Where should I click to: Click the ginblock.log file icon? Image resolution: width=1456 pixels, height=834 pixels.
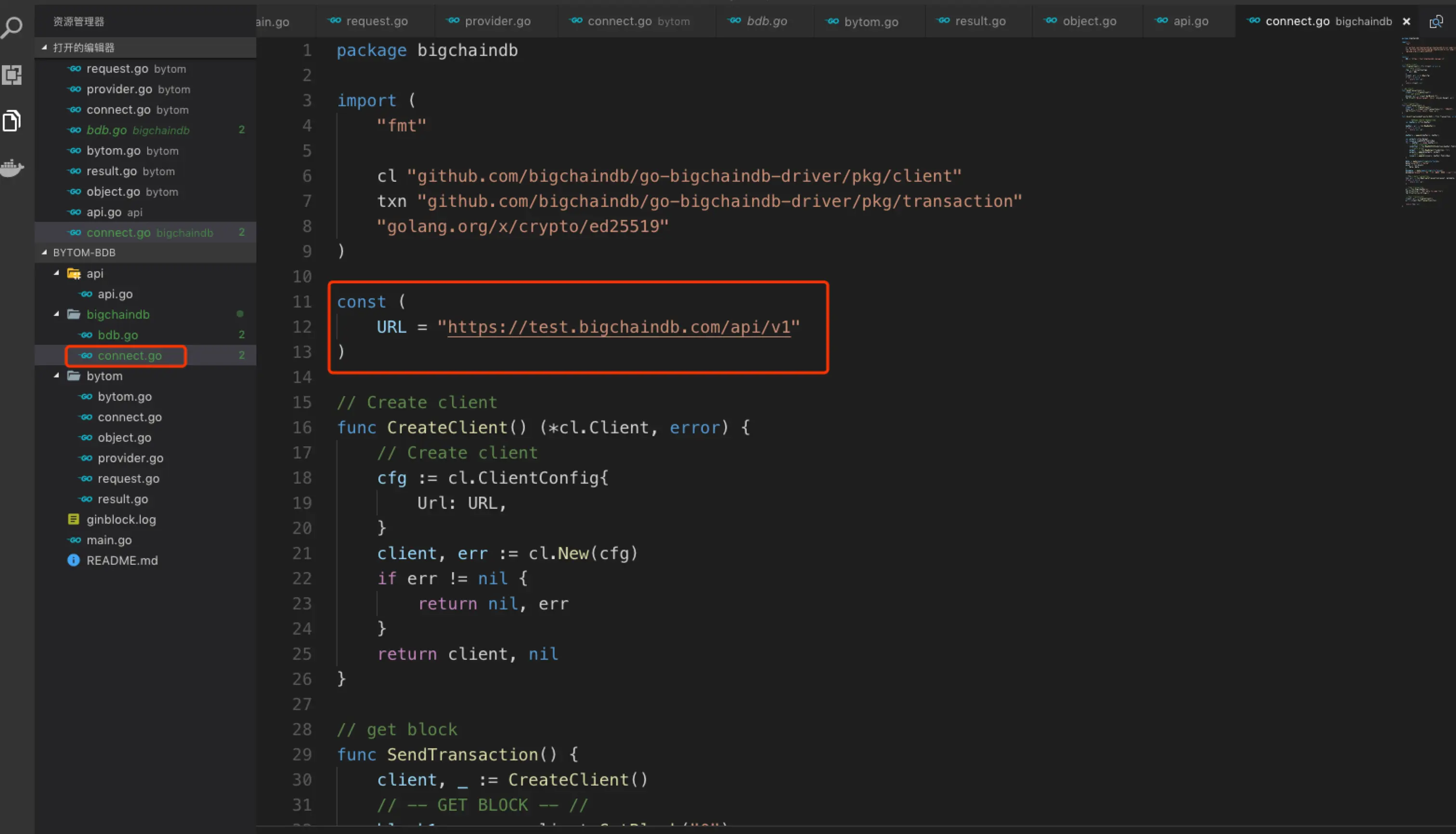pyautogui.click(x=73, y=519)
